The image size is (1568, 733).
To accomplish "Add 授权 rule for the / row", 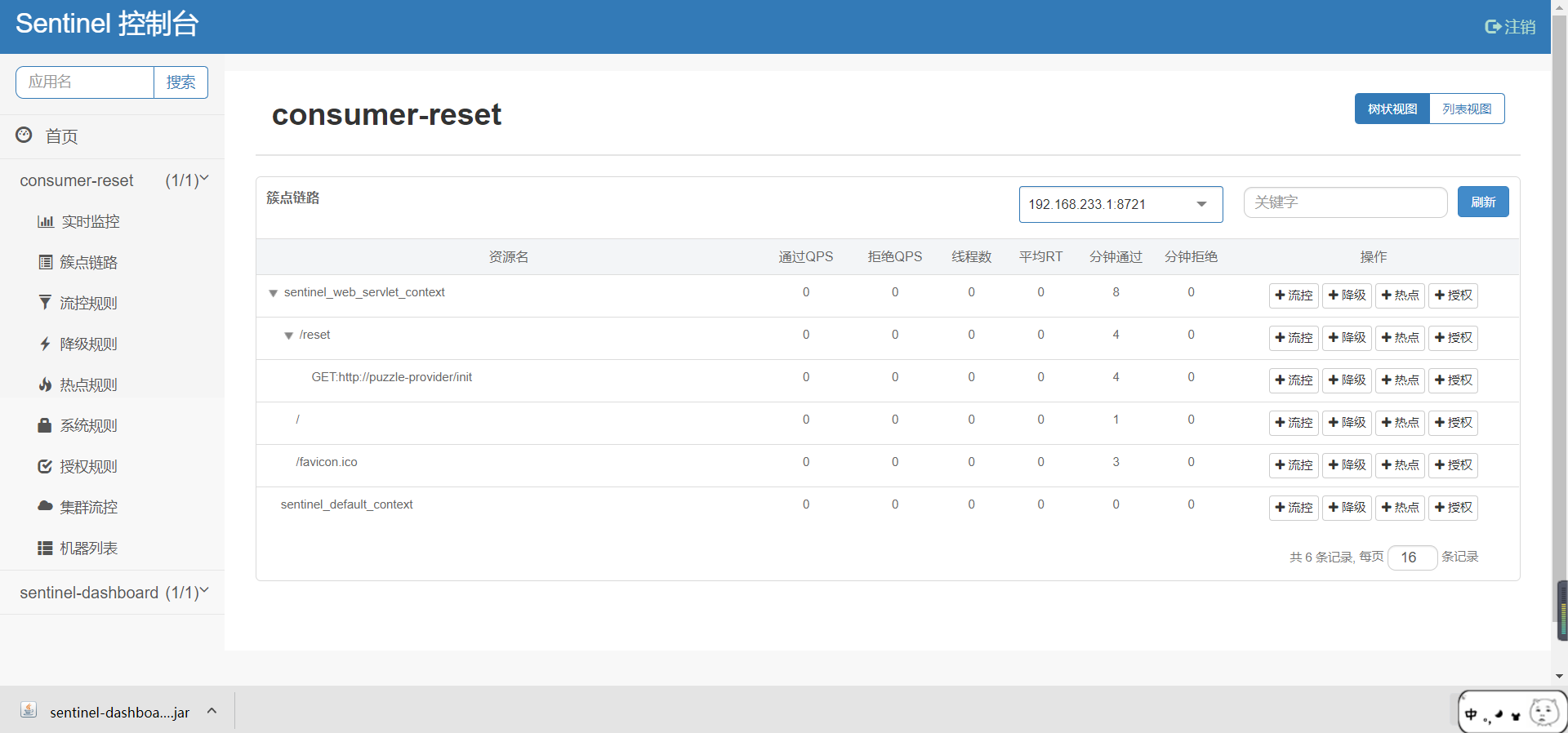I will (1453, 423).
